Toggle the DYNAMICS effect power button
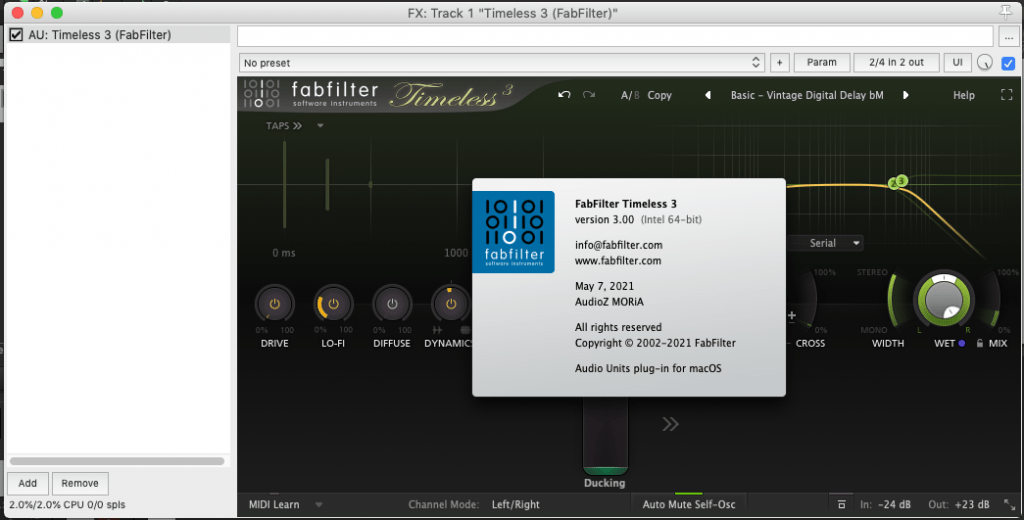The height and width of the screenshot is (520, 1024). pos(451,304)
